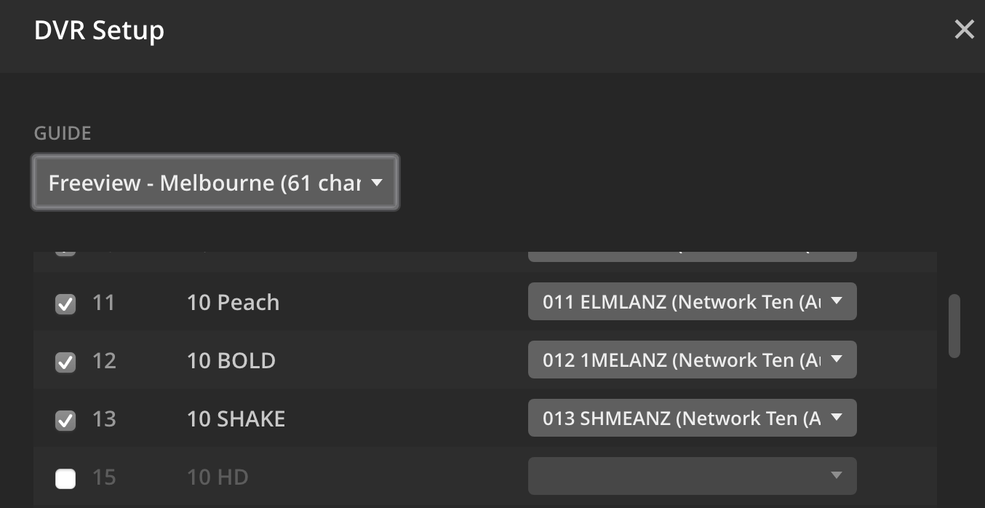Click the partially visible top row dropdown
Screen dimensions: 985x508
[691, 254]
